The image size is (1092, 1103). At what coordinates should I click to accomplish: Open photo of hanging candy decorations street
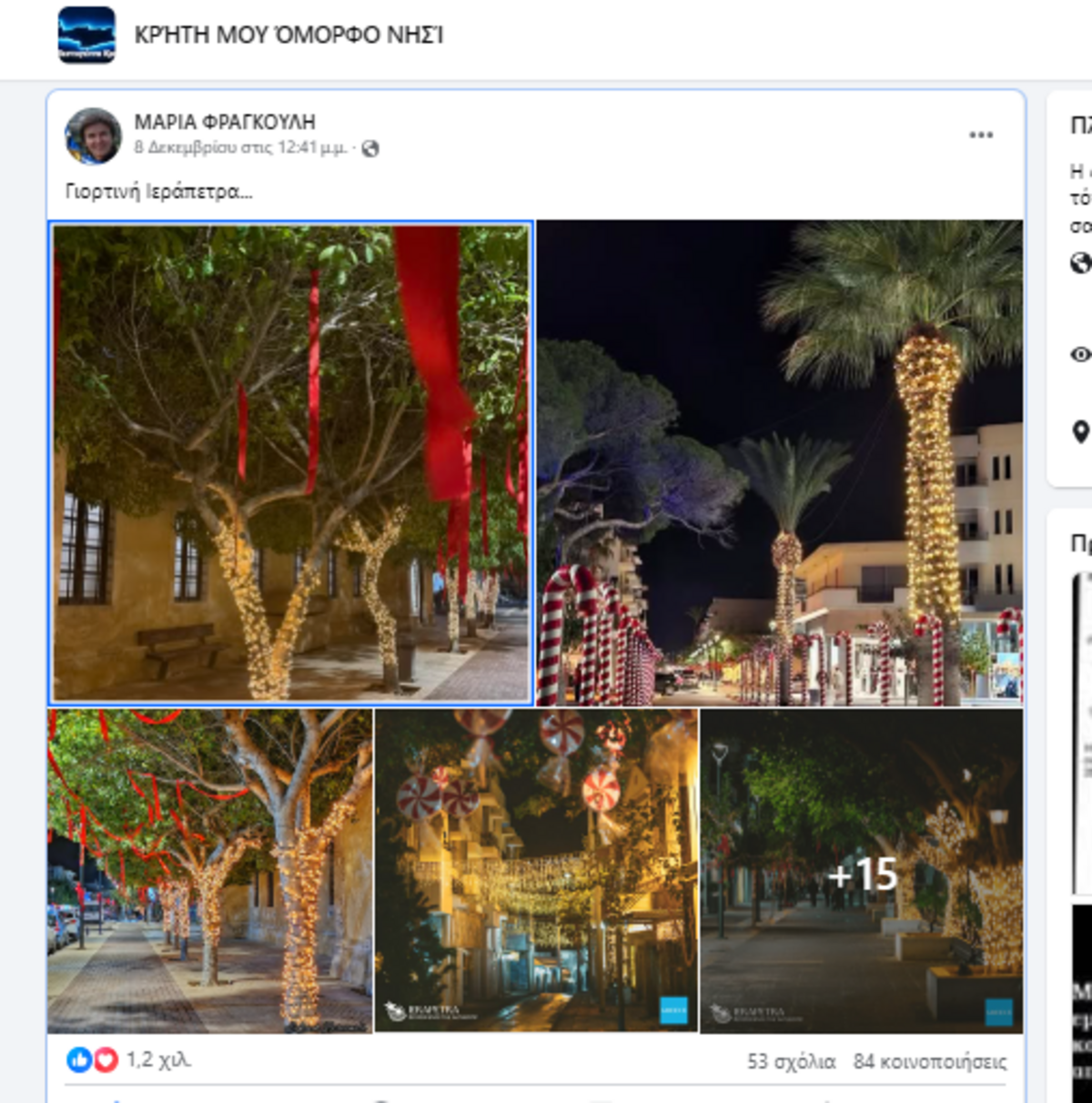(537, 871)
